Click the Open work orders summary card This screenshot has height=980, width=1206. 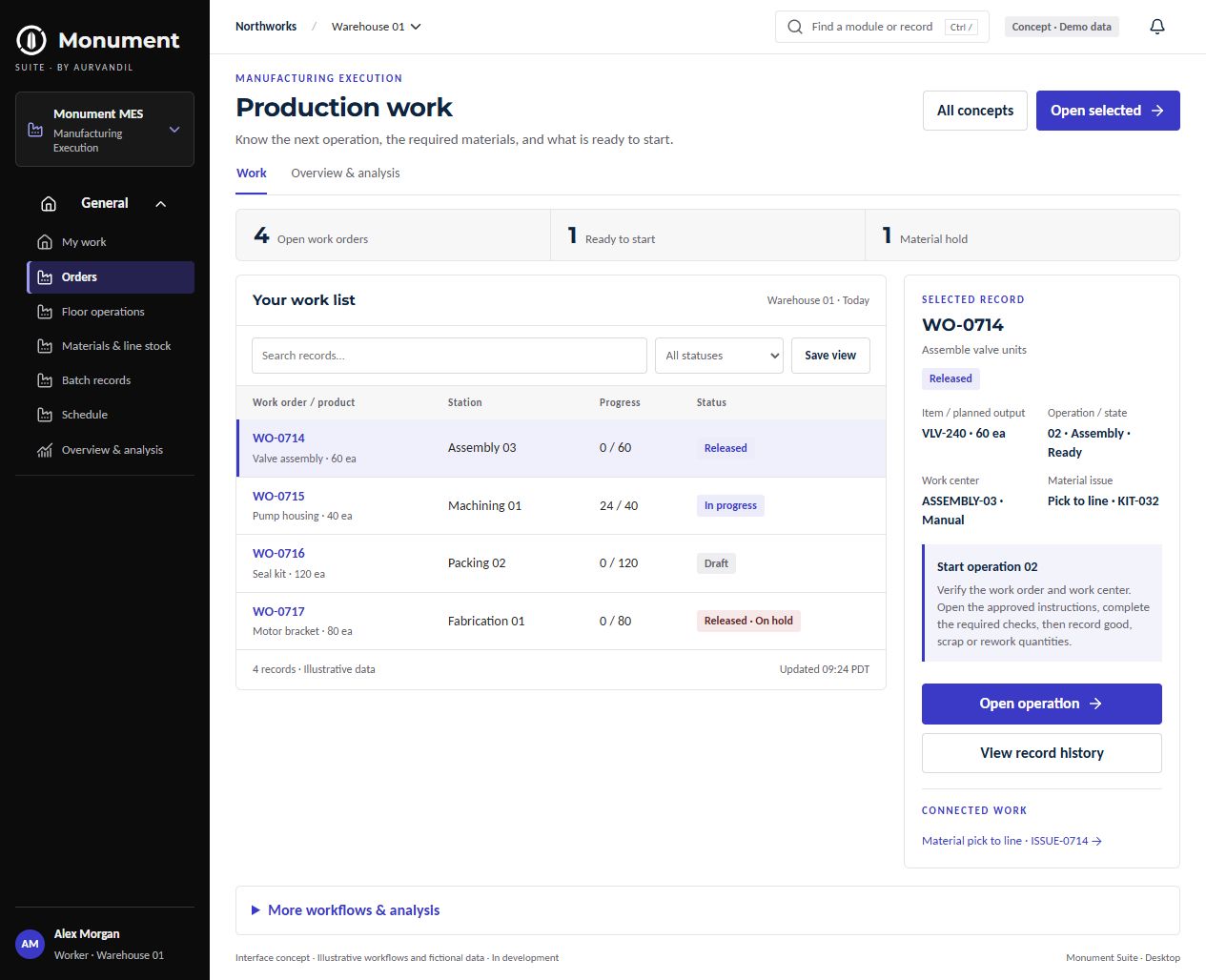pos(393,235)
